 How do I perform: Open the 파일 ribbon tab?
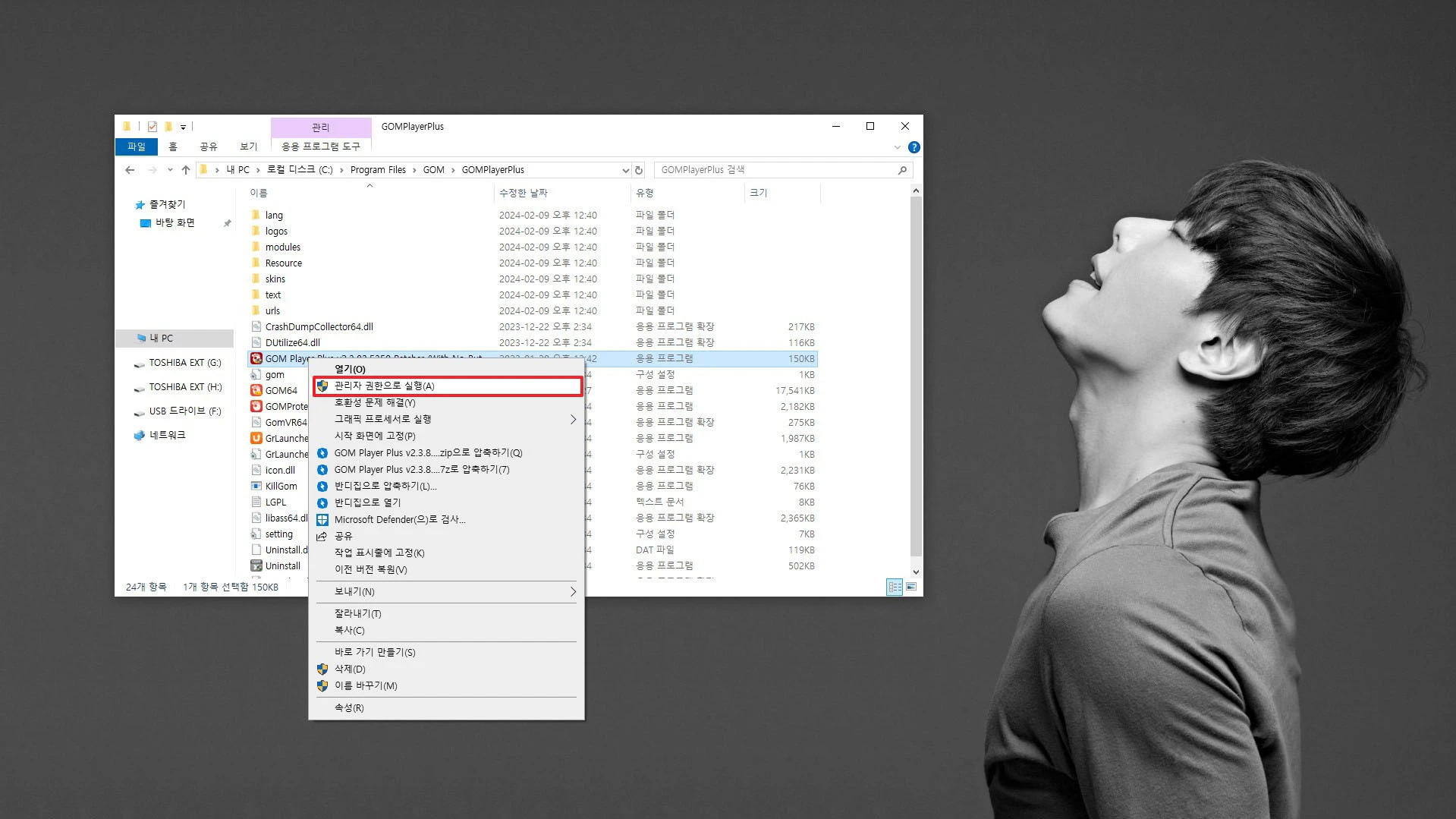click(137, 146)
